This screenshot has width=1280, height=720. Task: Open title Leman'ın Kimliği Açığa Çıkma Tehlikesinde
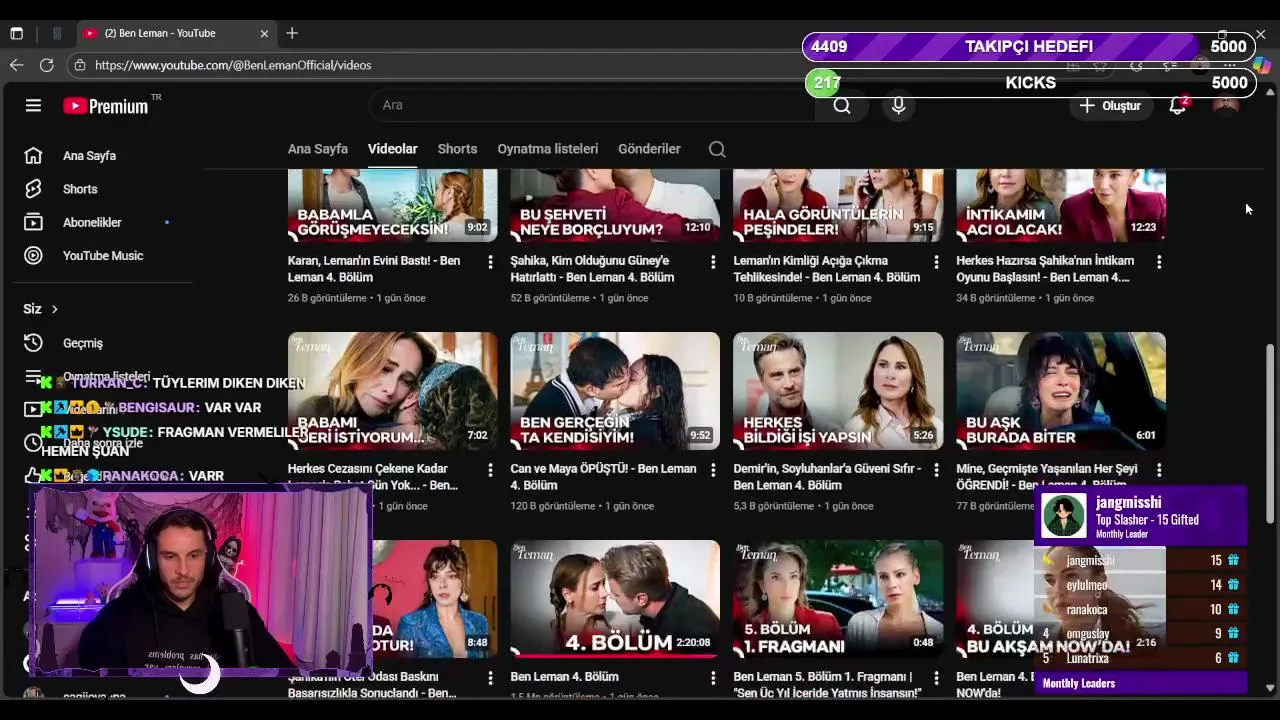(x=827, y=269)
